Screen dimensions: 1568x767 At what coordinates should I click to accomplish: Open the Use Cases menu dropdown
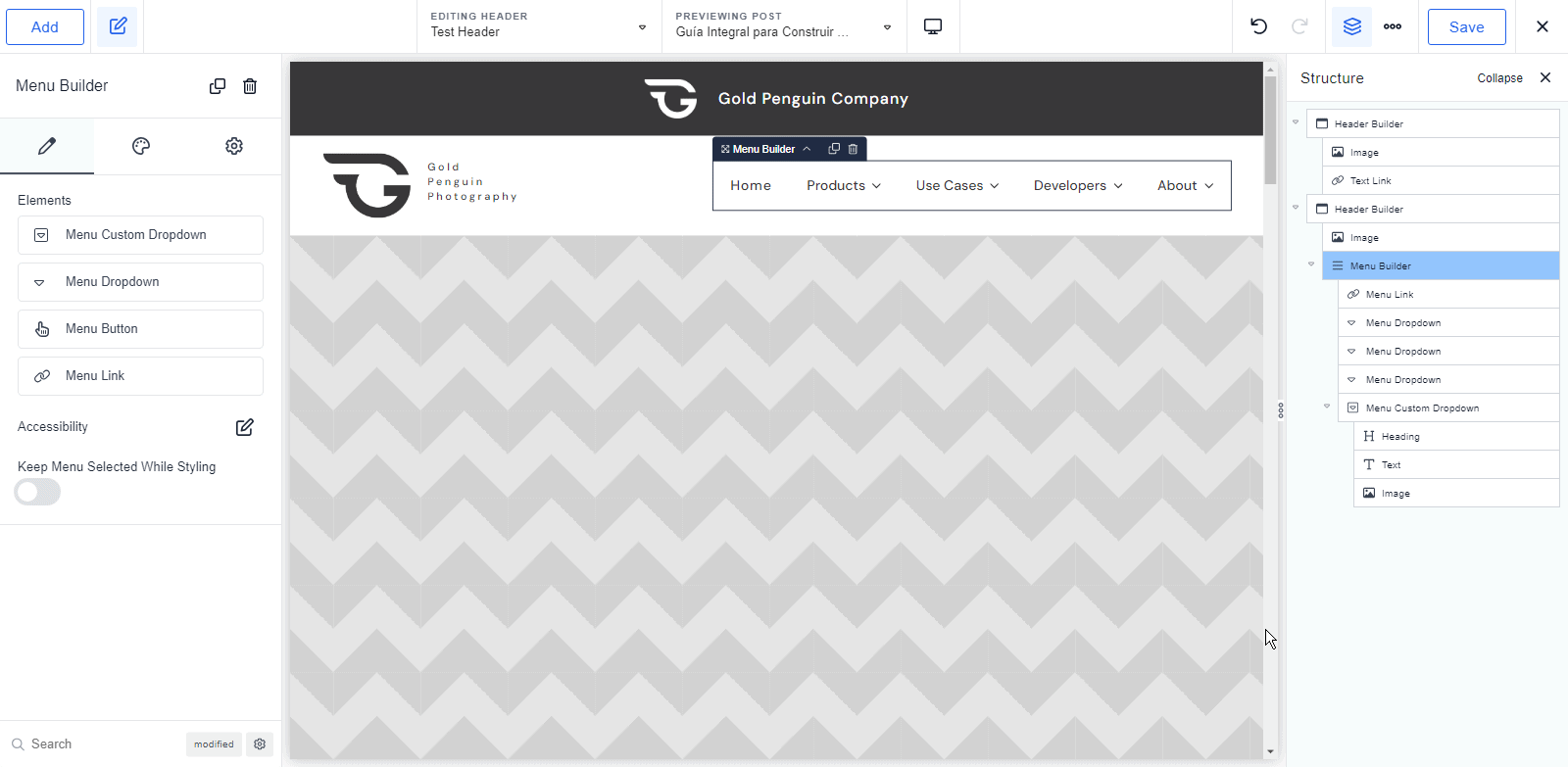(x=957, y=186)
